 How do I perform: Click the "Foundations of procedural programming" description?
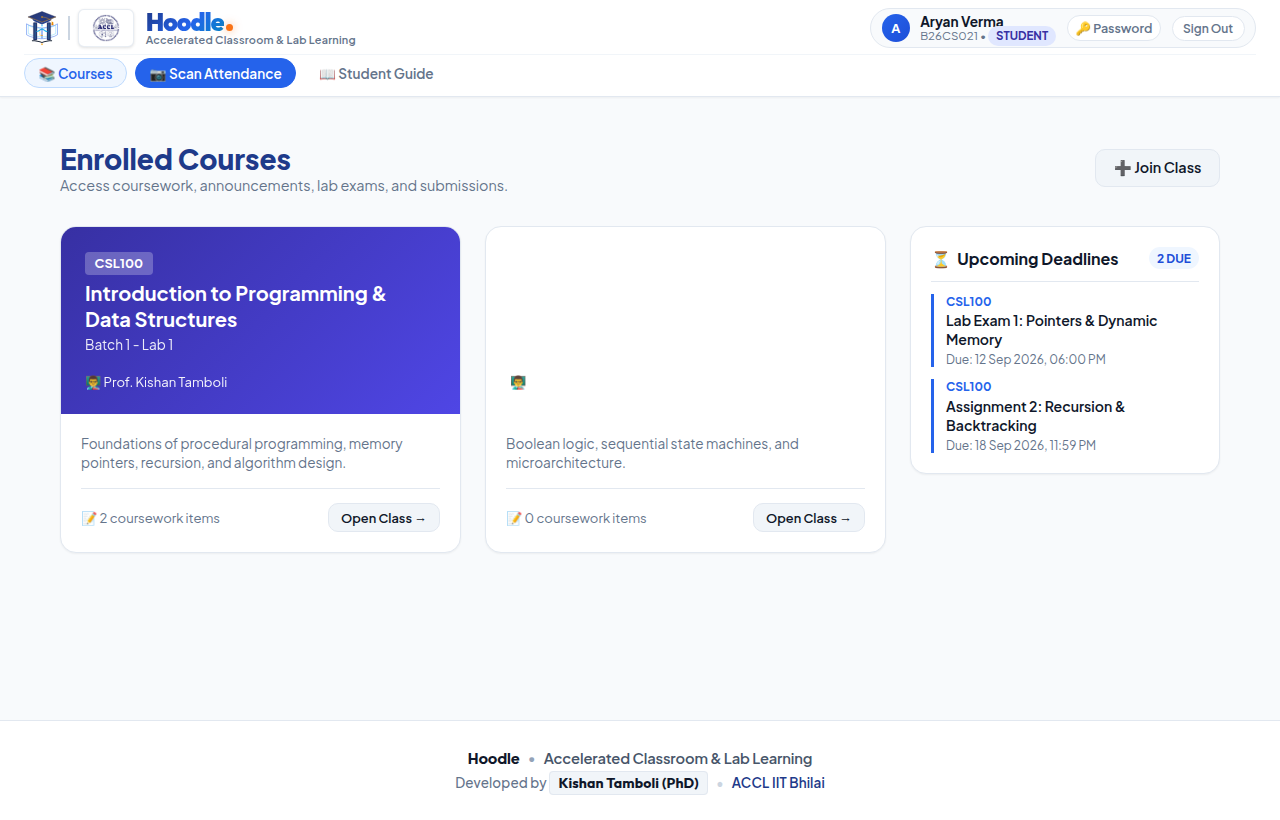pyautogui.click(x=242, y=453)
